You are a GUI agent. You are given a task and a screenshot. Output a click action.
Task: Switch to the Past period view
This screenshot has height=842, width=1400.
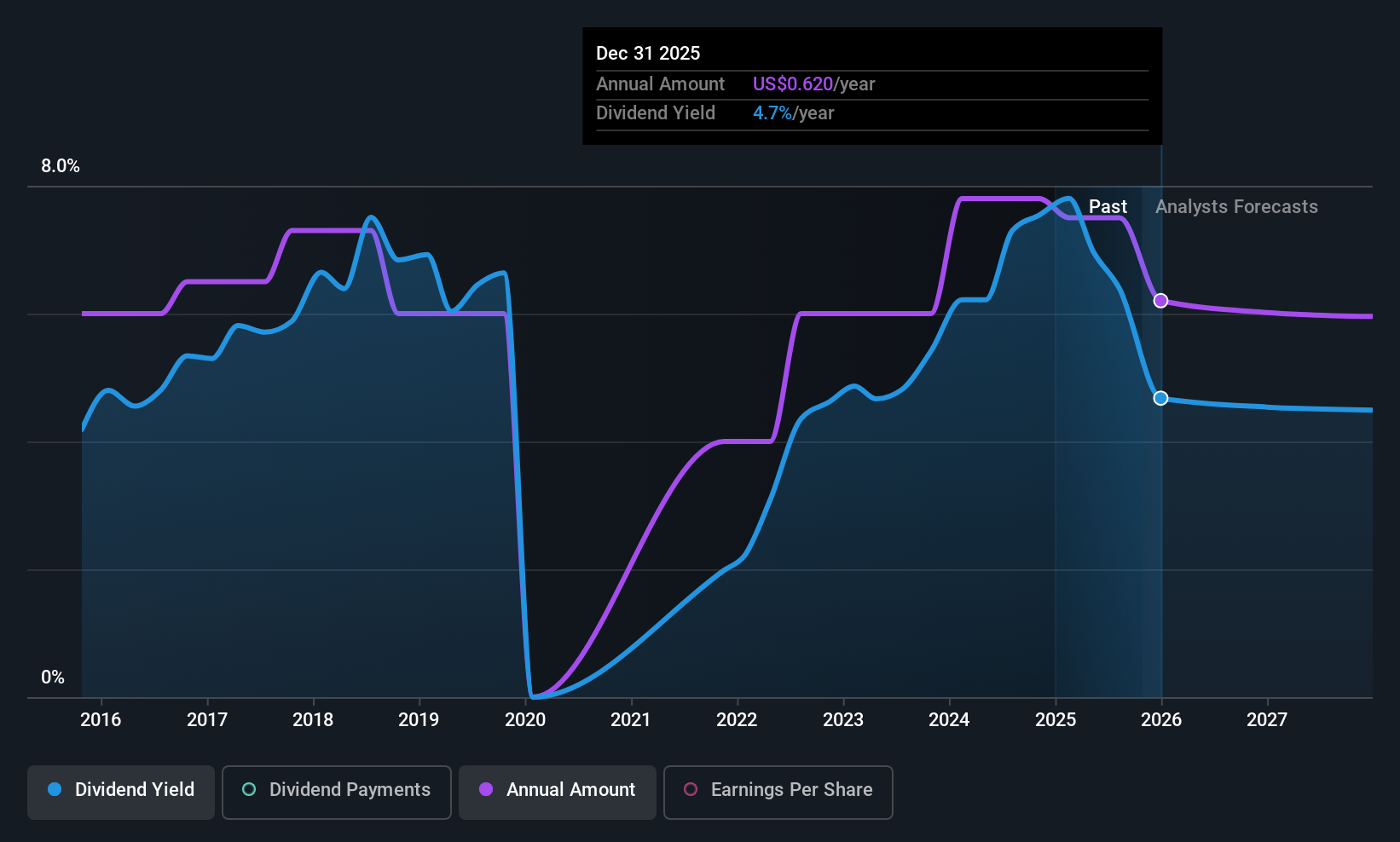[x=1108, y=206]
